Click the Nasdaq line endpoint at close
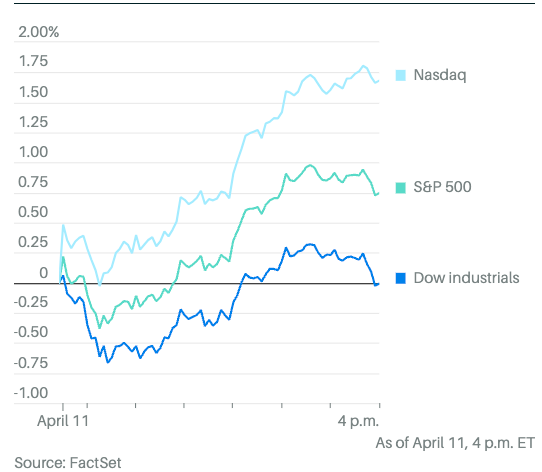The height and width of the screenshot is (472, 542). (x=379, y=81)
